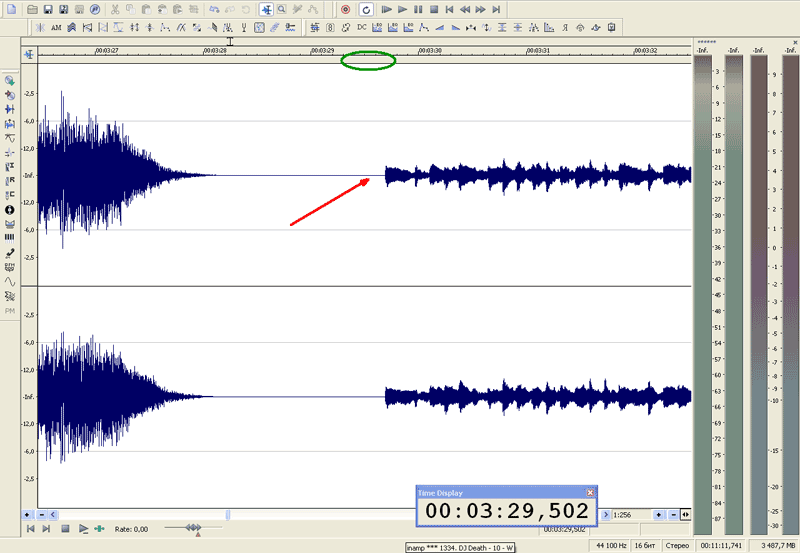Click the Play button below the waveform

click(83, 528)
